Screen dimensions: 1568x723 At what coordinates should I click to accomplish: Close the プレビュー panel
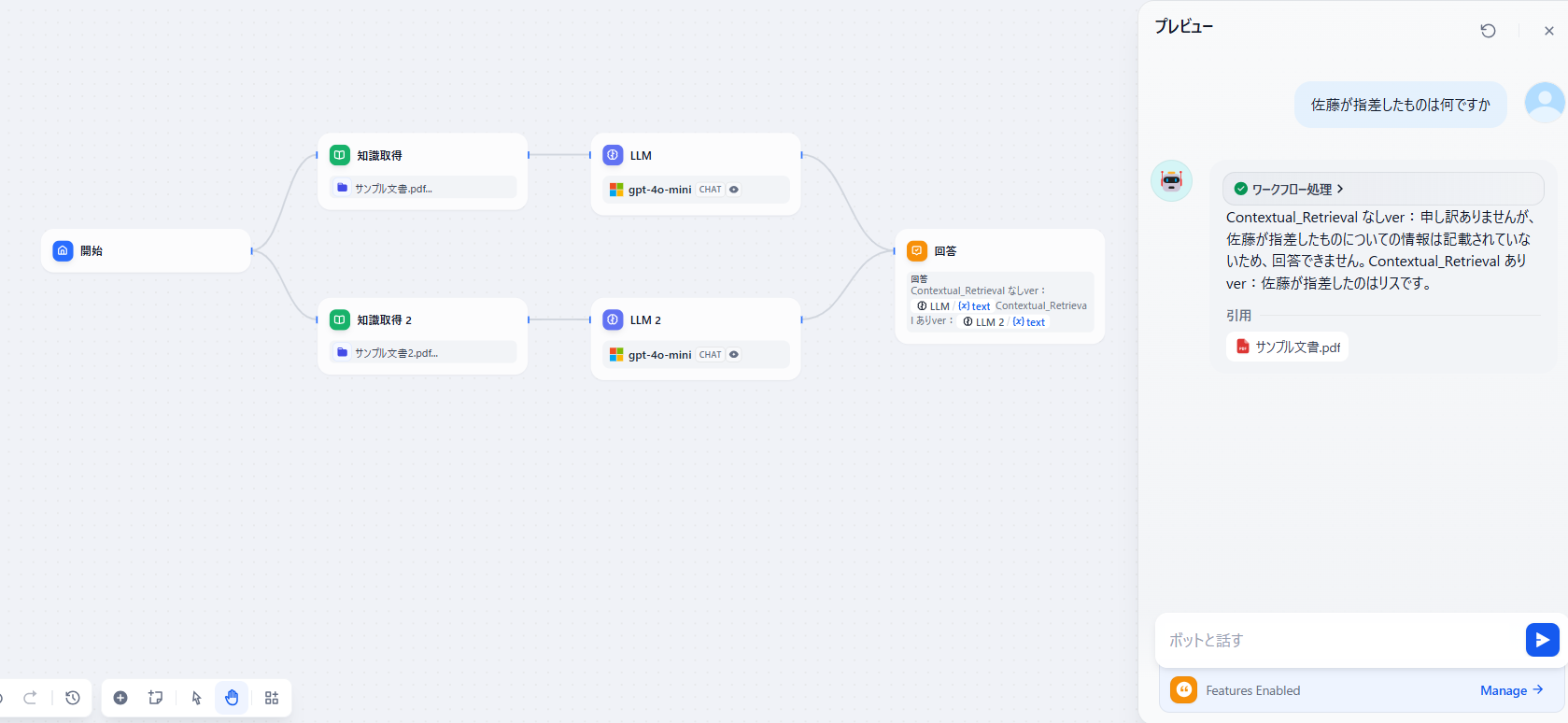[x=1548, y=31]
